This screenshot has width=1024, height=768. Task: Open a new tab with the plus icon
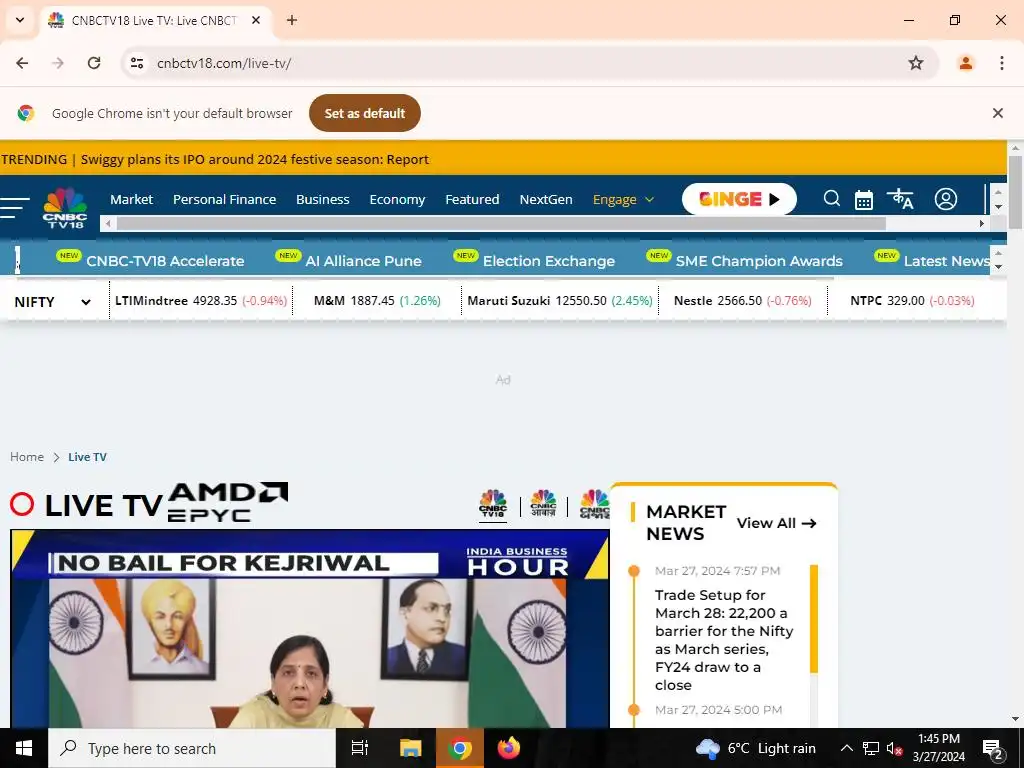coord(292,20)
